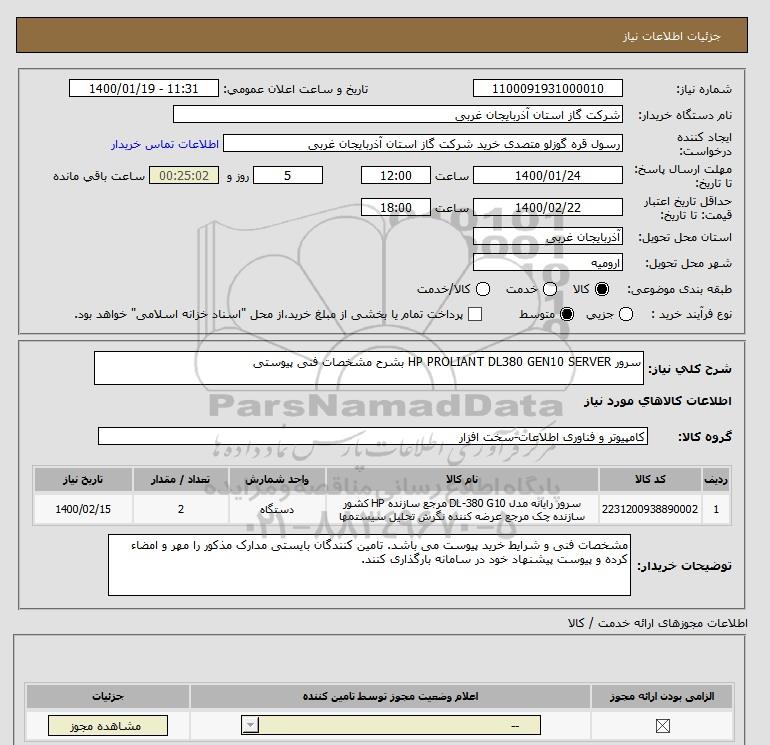Click the اطلاعات مجوزهای ارائه خدمت heading
This screenshot has height=745, width=770.
(x=658, y=623)
